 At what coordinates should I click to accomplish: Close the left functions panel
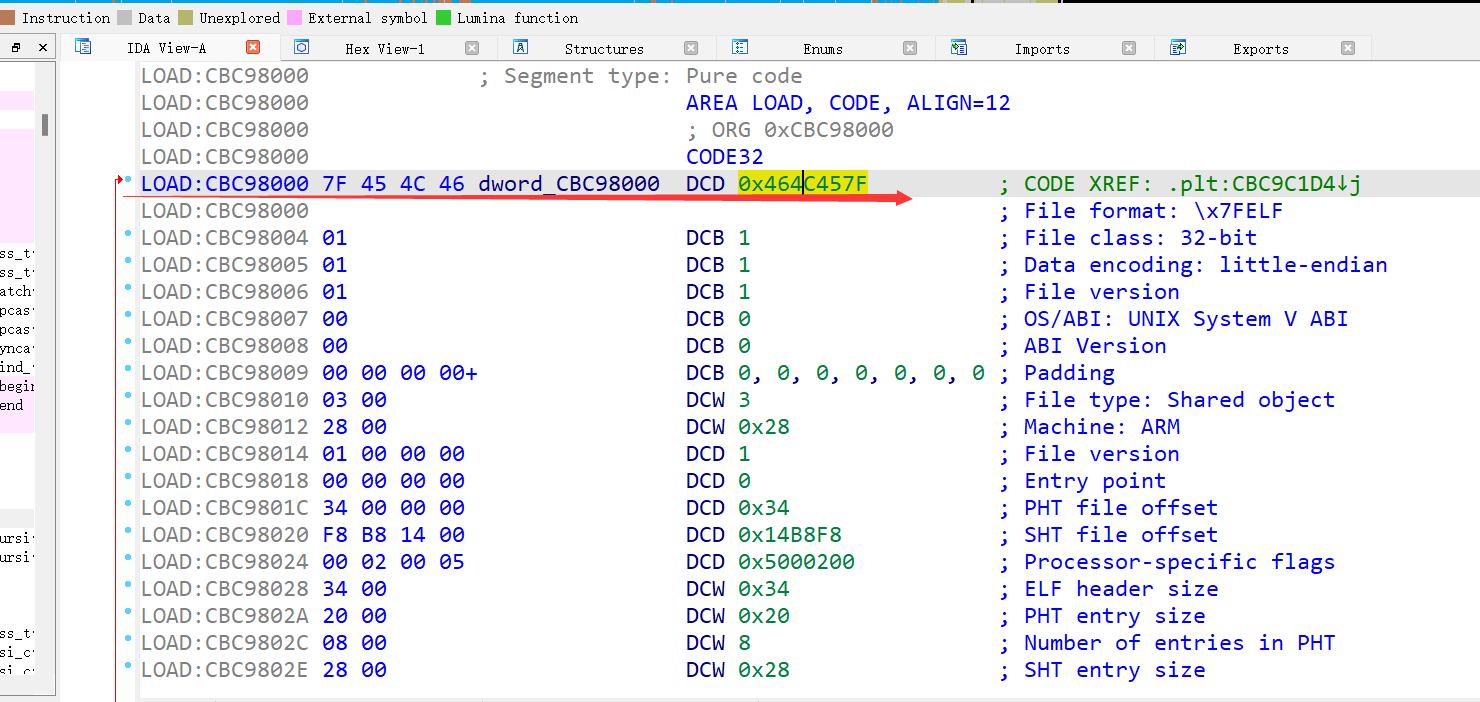pos(42,48)
